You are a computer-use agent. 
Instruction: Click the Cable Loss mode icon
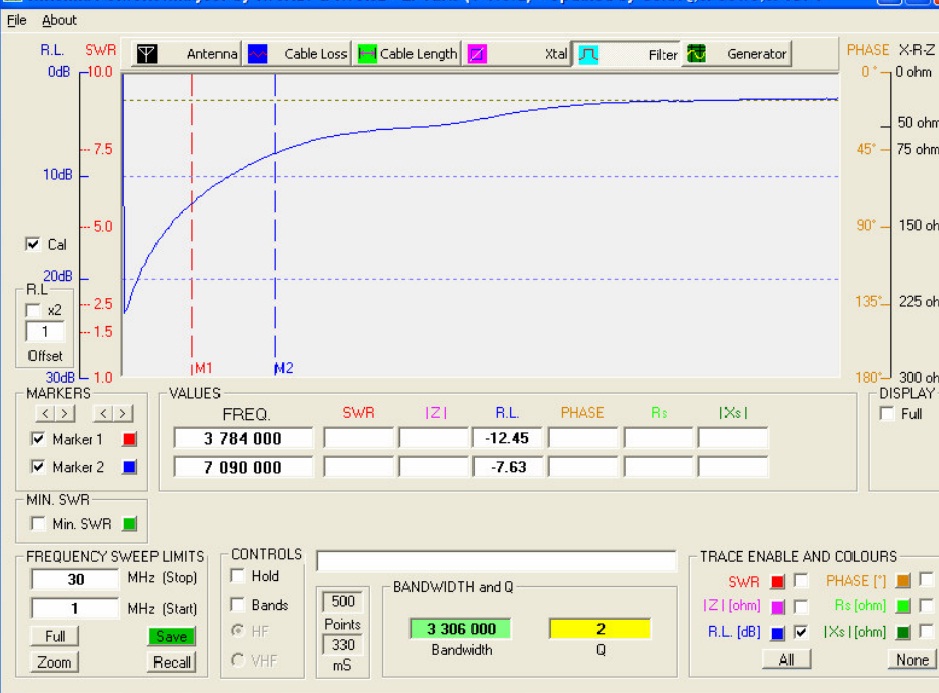point(258,54)
